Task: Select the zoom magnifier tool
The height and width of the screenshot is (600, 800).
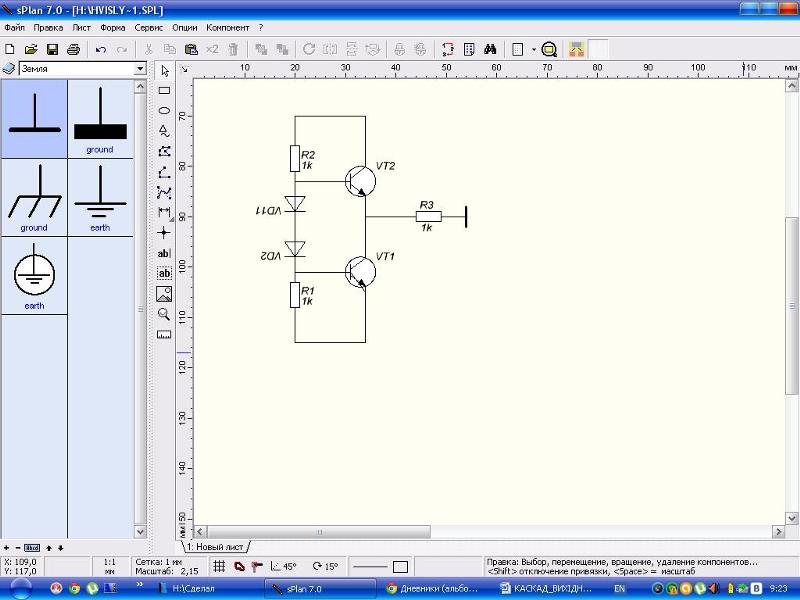Action: pyautogui.click(x=164, y=314)
